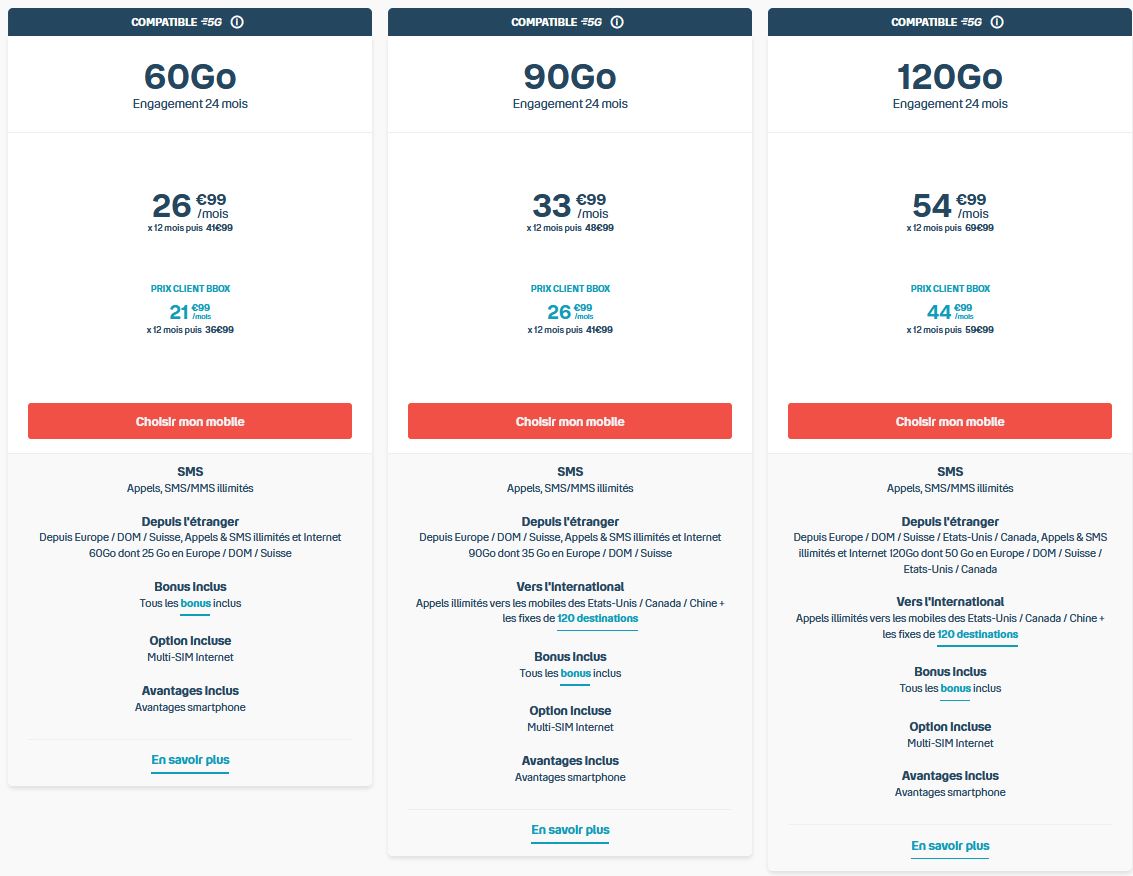1133x876 pixels.
Task: Click Bbox client price 26€99 on 90Go
Action: click(x=570, y=312)
